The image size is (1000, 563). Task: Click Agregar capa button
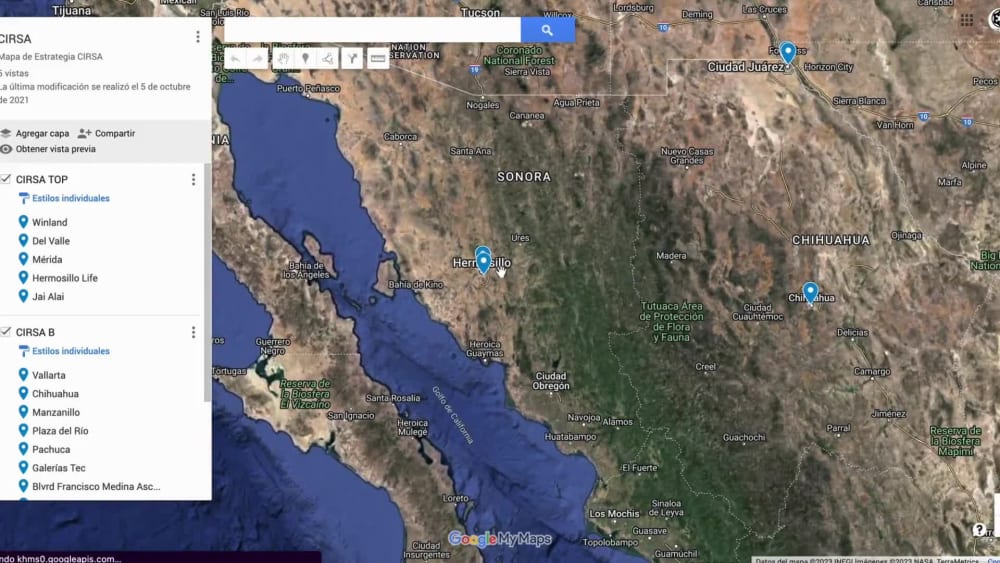click(35, 133)
